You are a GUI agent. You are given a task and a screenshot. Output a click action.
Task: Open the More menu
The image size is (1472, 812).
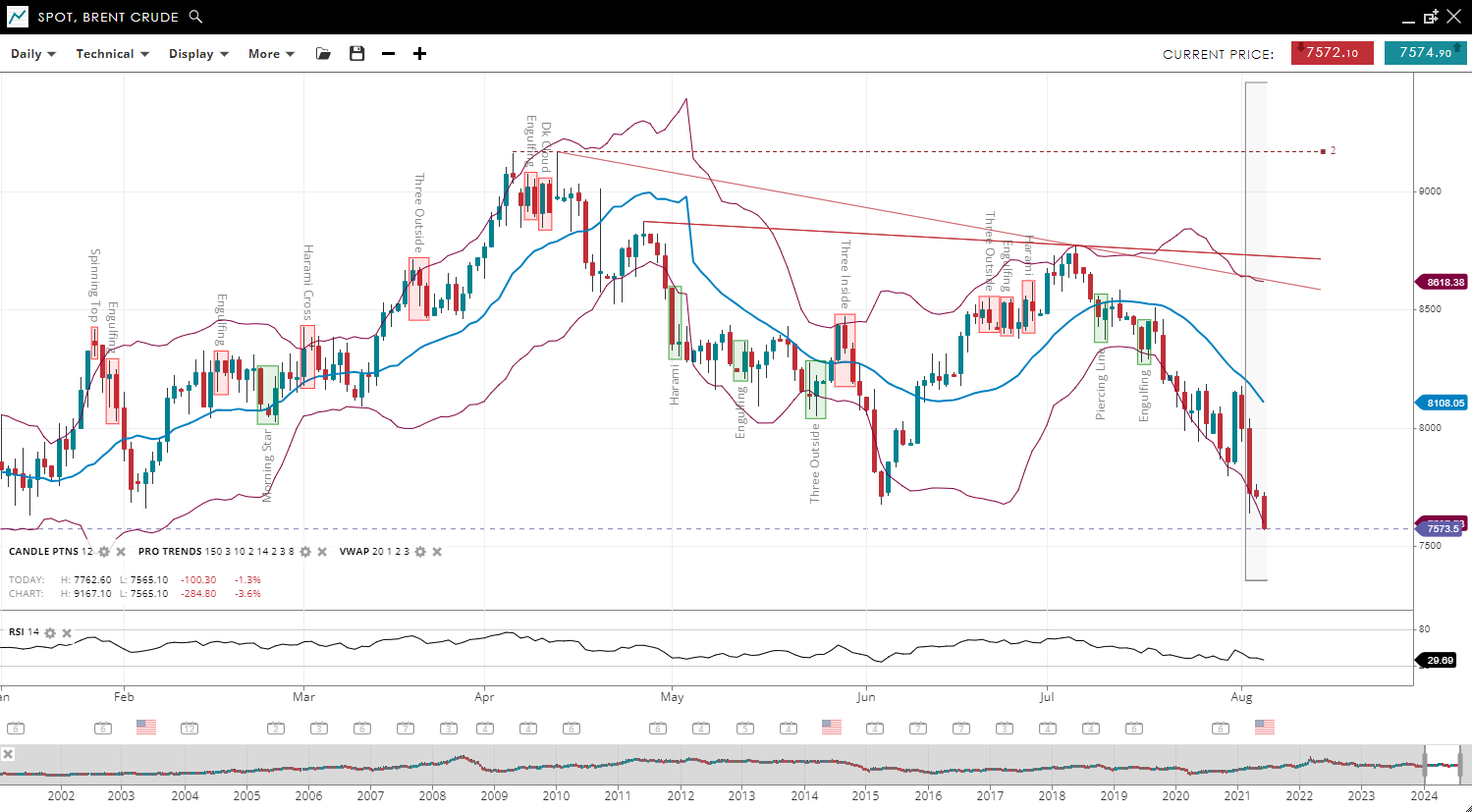tap(271, 54)
